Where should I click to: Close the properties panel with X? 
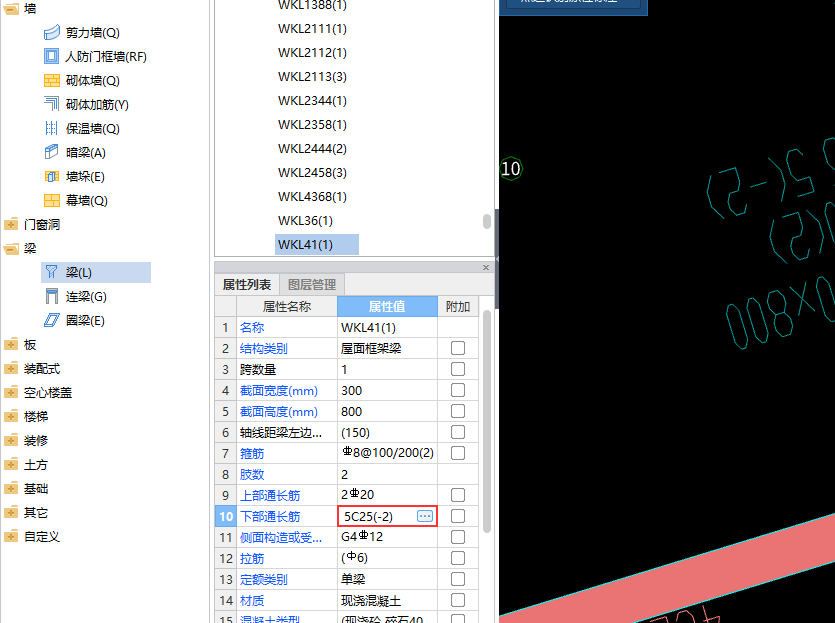tap(486, 267)
